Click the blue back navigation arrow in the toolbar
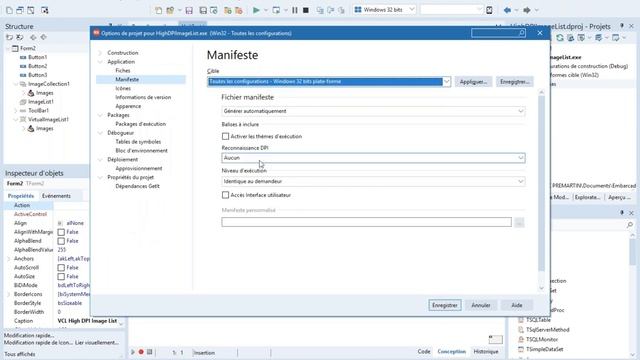This screenshot has height=360, width=640. pyautogui.click(x=507, y=10)
